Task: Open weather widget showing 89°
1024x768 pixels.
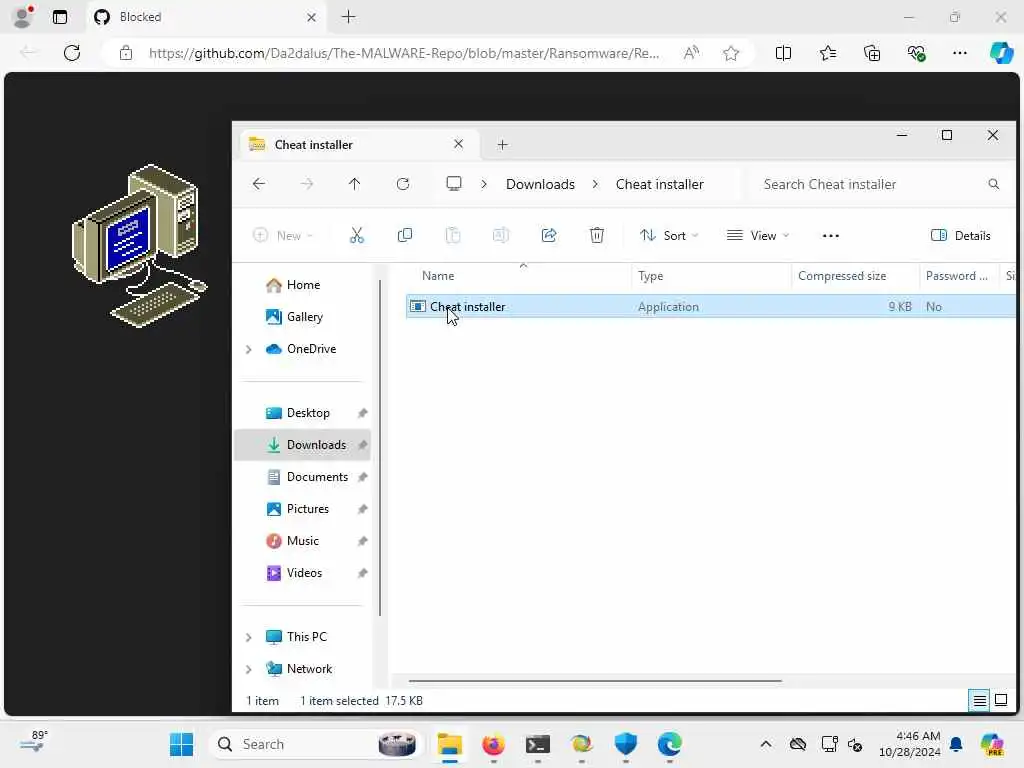Action: pyautogui.click(x=33, y=742)
